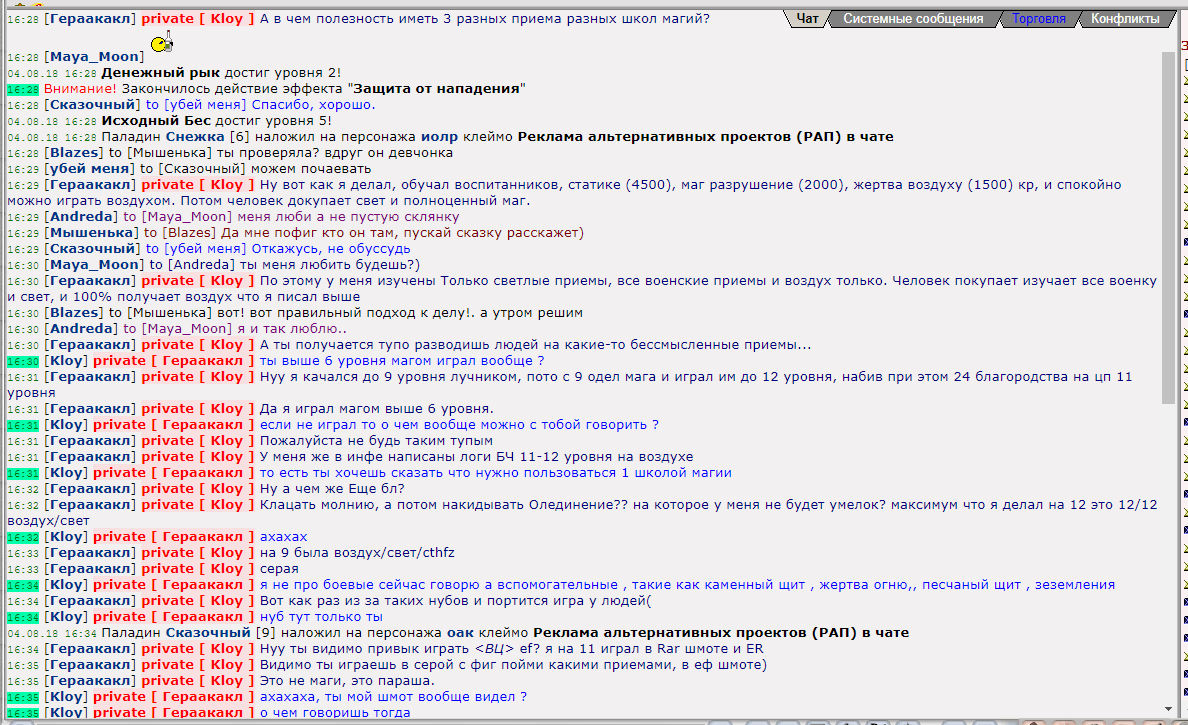Click sender Kloy in the short "ахахах" message
Viewport: 1188px width, 725px height.
point(67,536)
